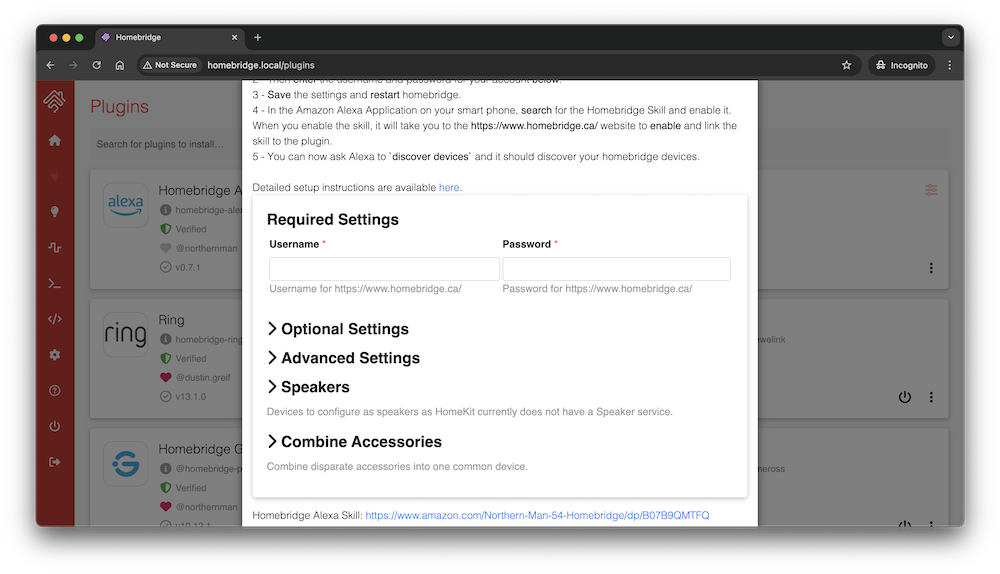1000x574 pixels.
Task: Open Accessories via the lightbulb sidebar icon
Action: click(x=55, y=212)
